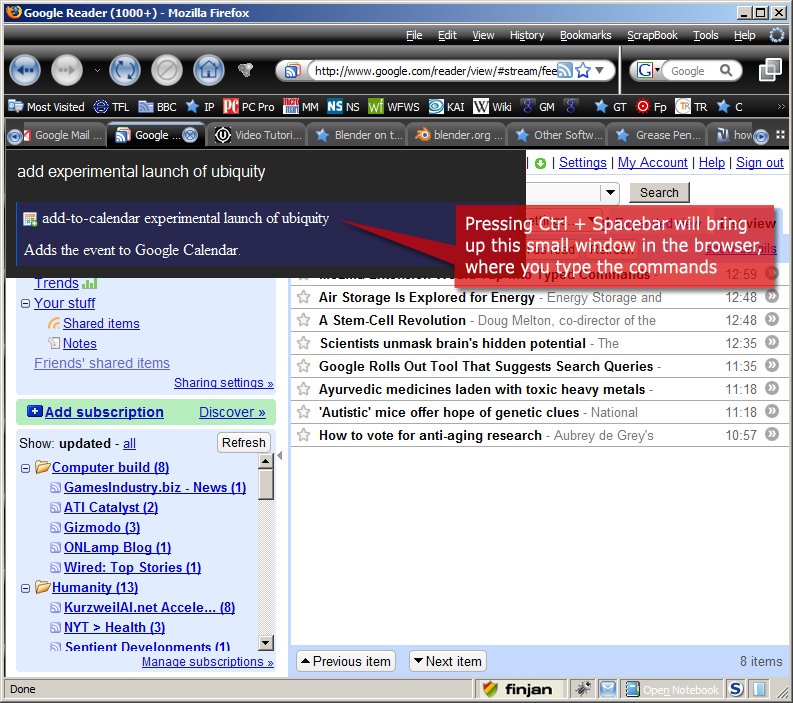Go to Previous item

click(x=346, y=661)
